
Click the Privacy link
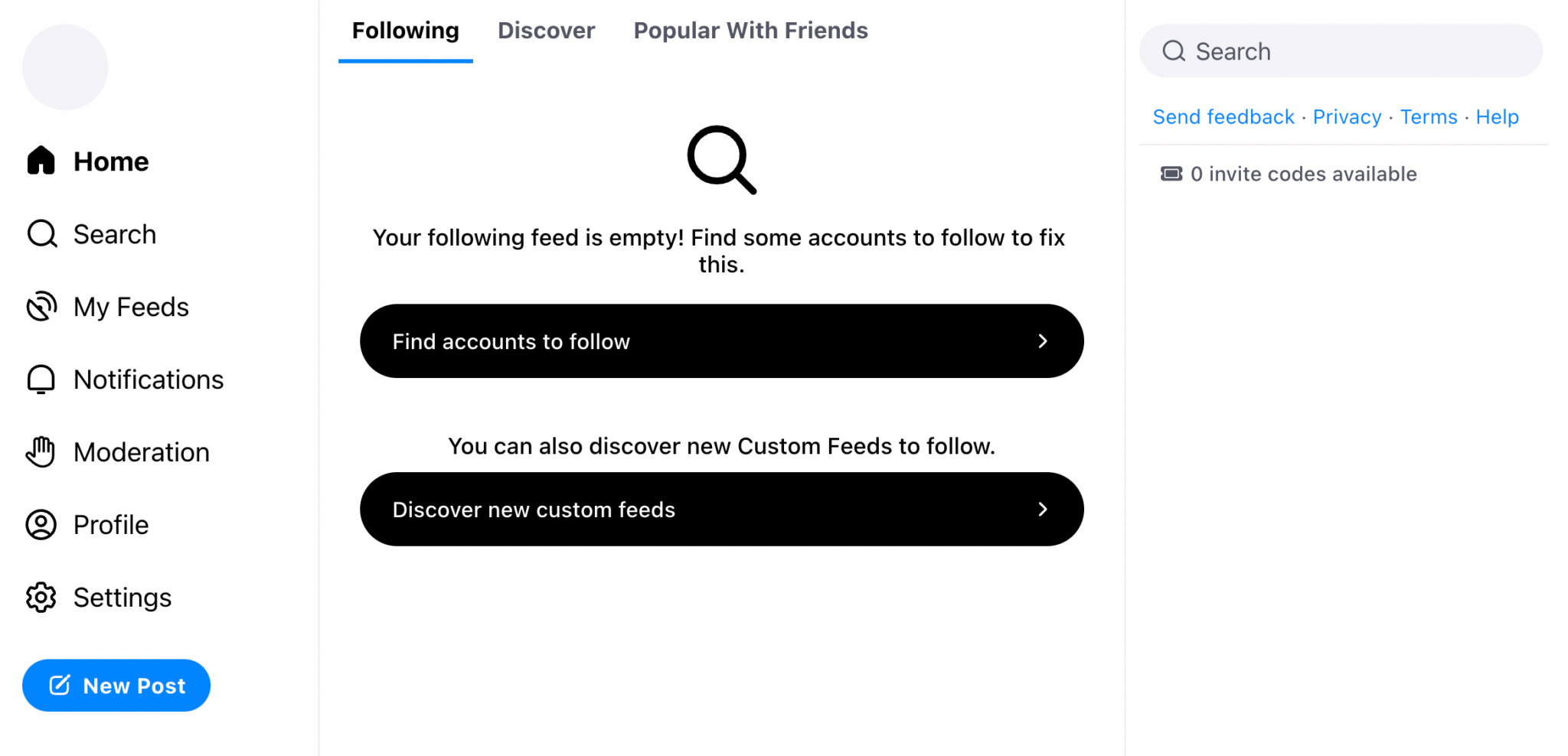click(x=1347, y=116)
